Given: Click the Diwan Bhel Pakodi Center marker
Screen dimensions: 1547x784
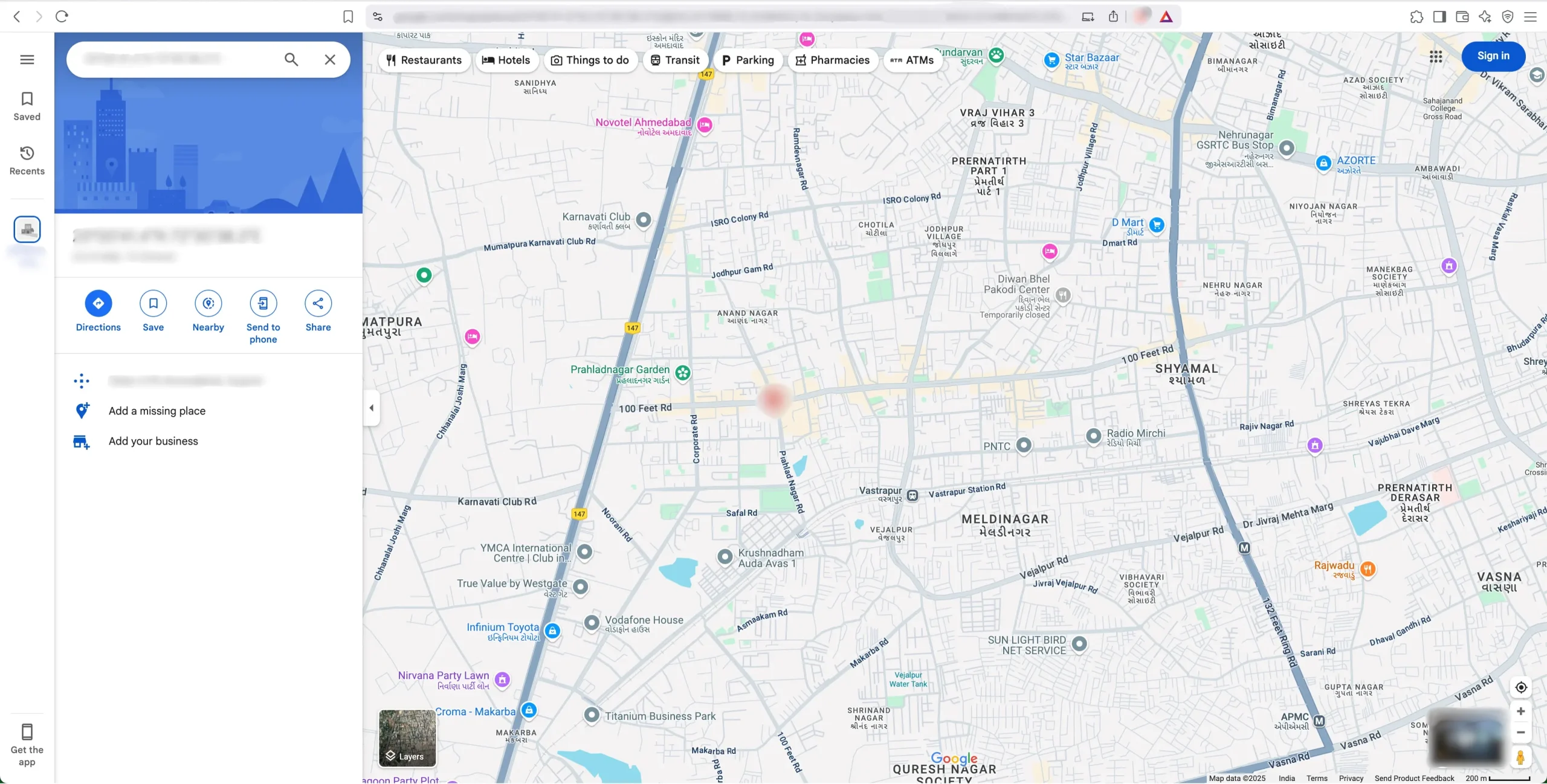Looking at the screenshot, I should [1063, 295].
